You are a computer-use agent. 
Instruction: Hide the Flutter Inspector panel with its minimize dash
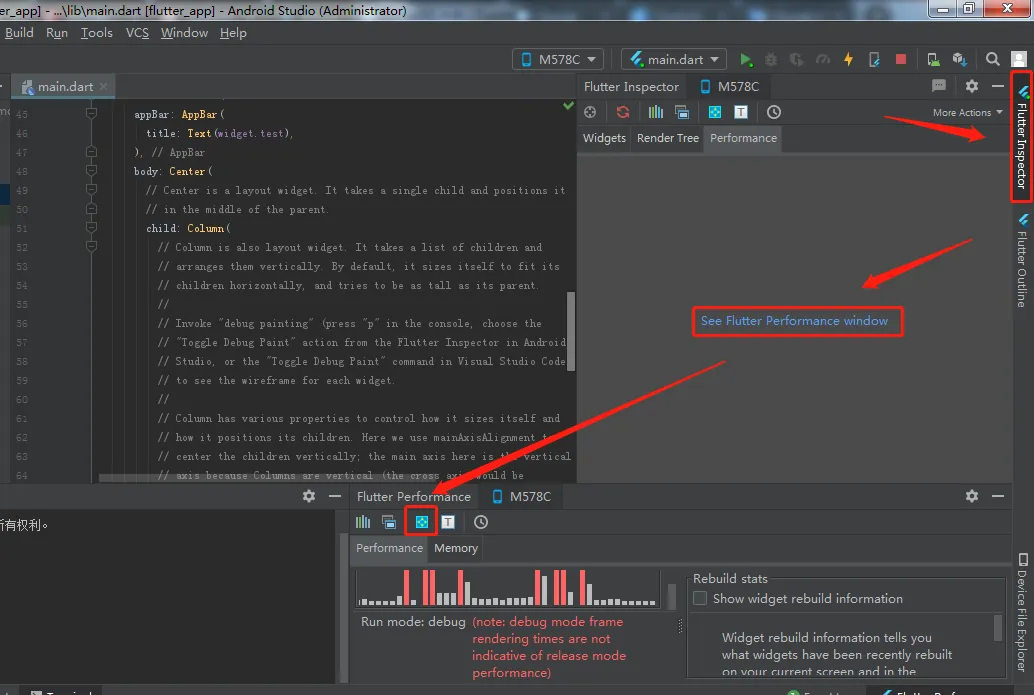998,86
